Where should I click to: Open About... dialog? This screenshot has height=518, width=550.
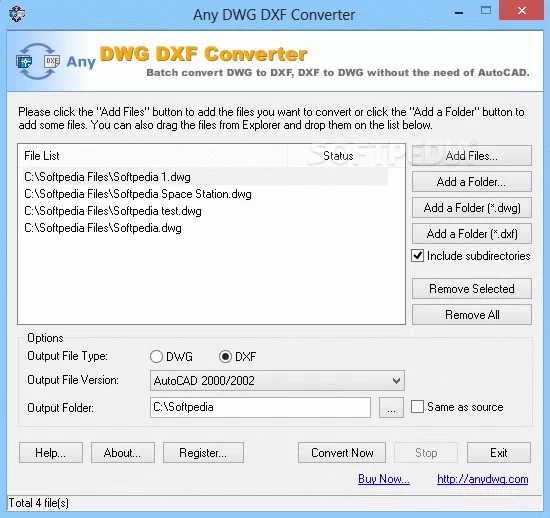point(123,453)
